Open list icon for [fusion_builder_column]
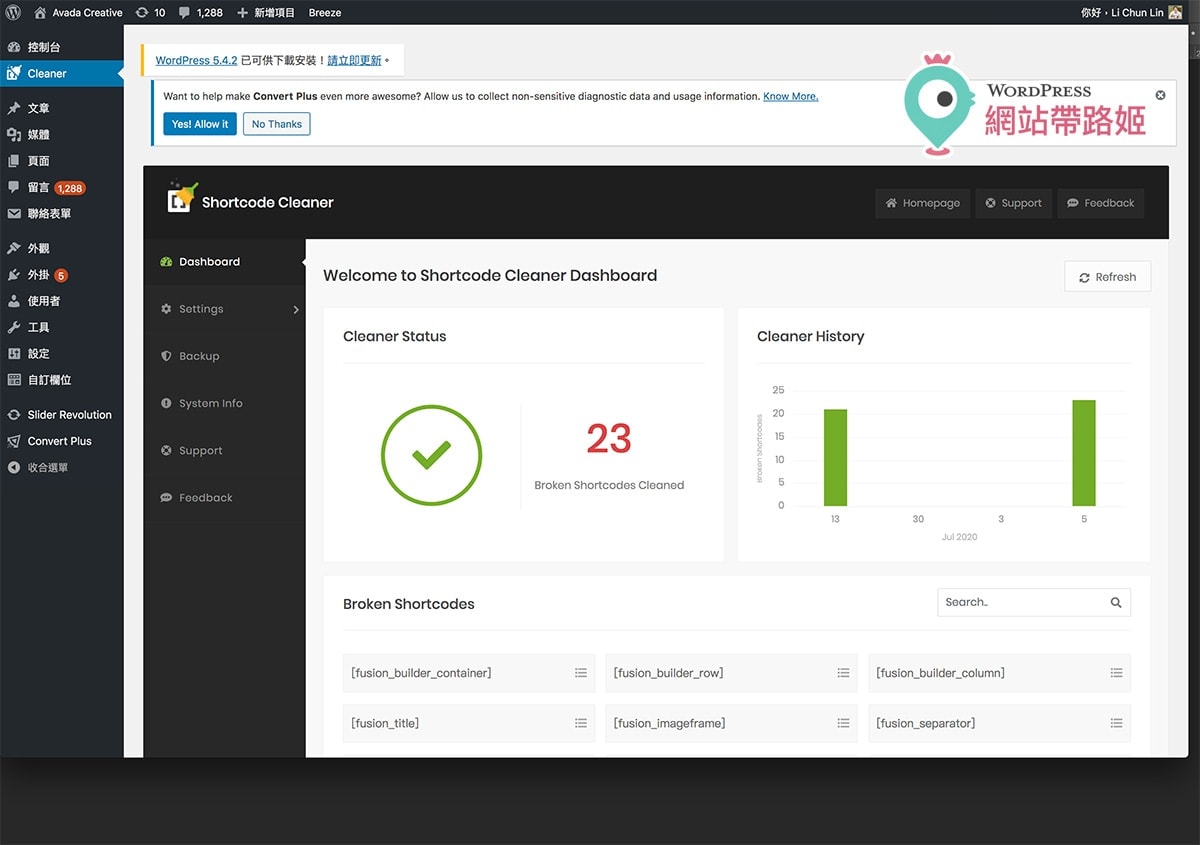 tap(1116, 673)
